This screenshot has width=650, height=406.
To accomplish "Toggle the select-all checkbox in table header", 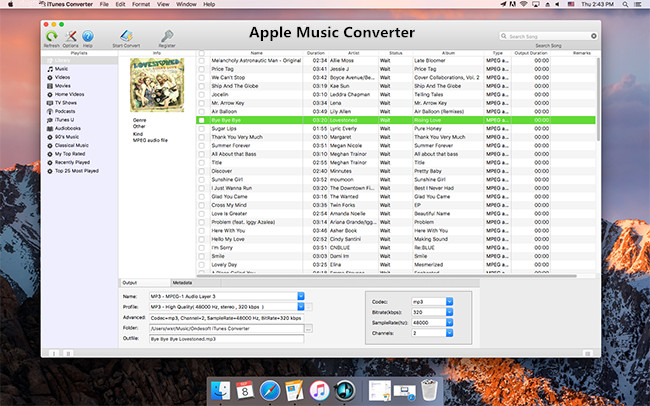I will 201,53.
